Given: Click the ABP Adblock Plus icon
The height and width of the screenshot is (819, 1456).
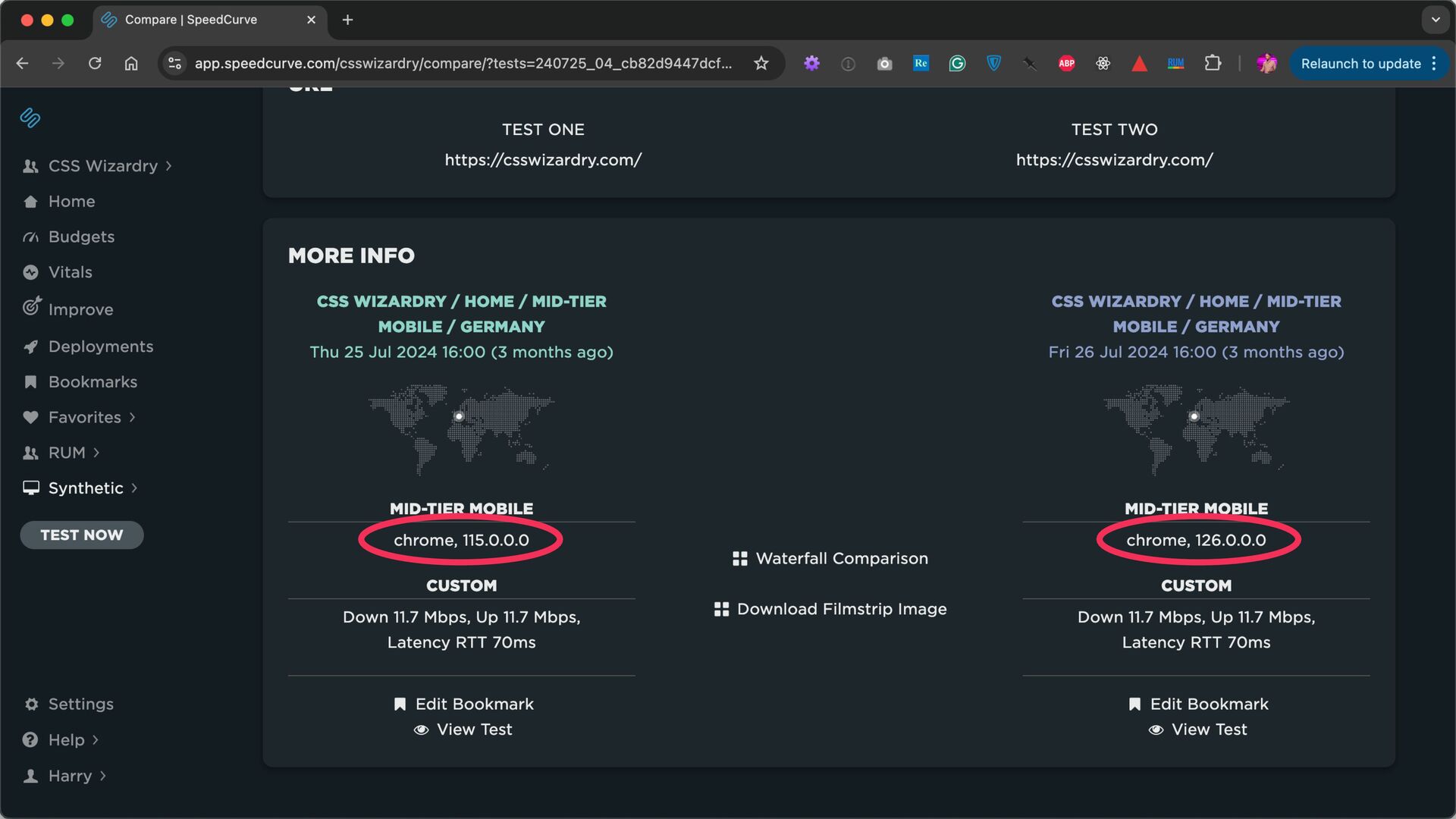Looking at the screenshot, I should [1066, 64].
